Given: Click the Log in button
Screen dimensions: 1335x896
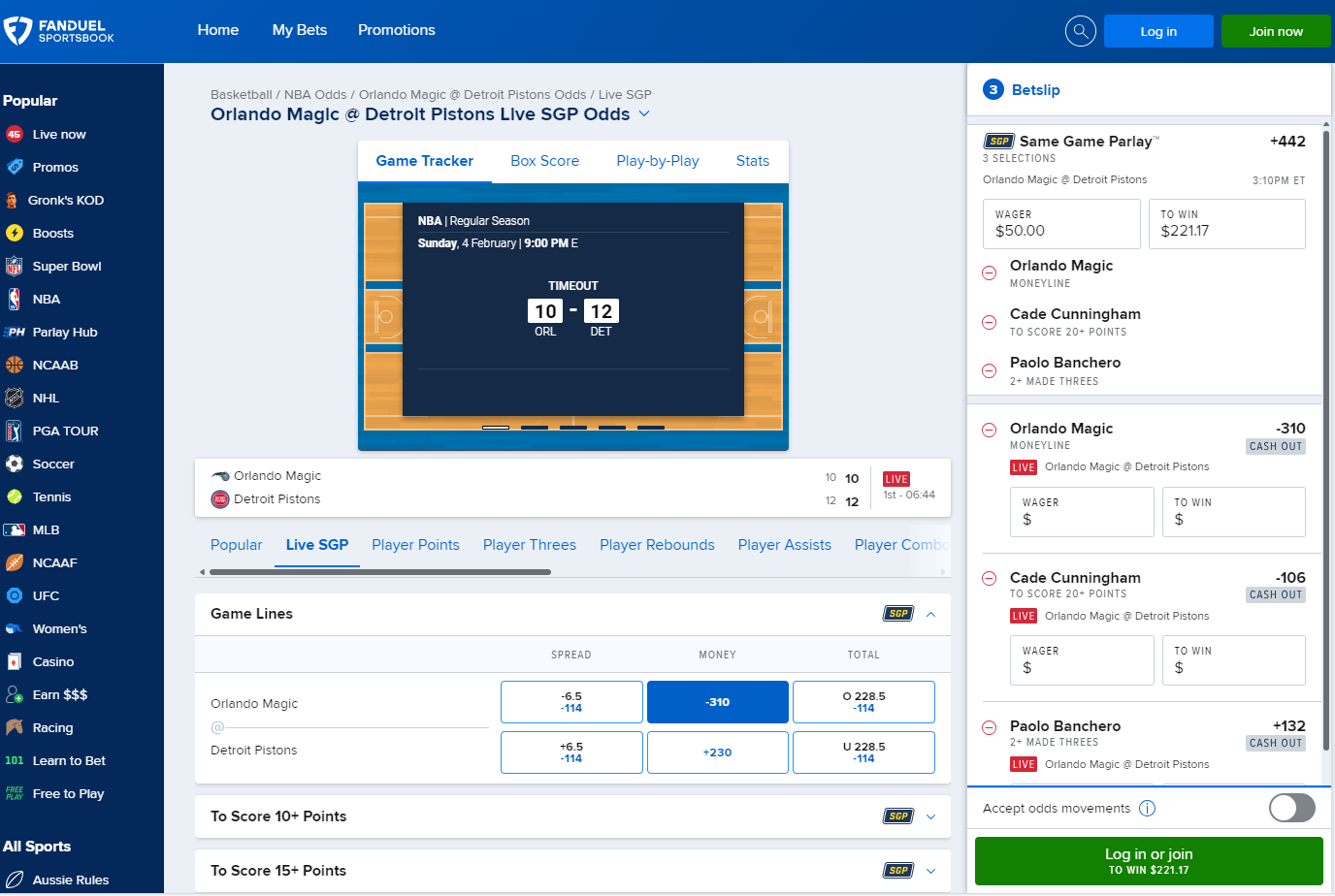Looking at the screenshot, I should pos(1158,31).
